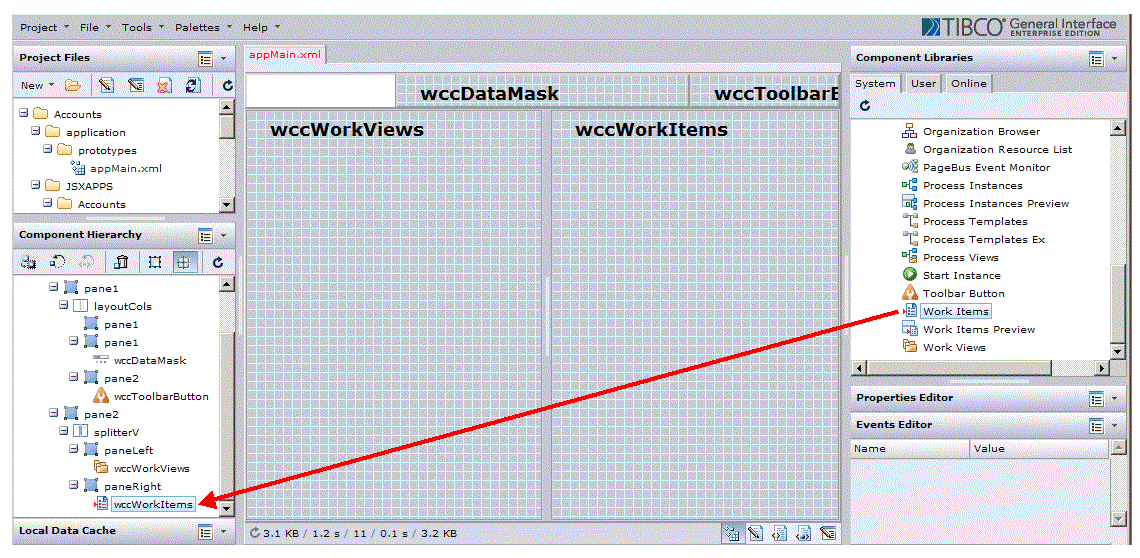Open source edit pencil icon in status bar
Screen dimensions: 1140x558
tap(755, 533)
